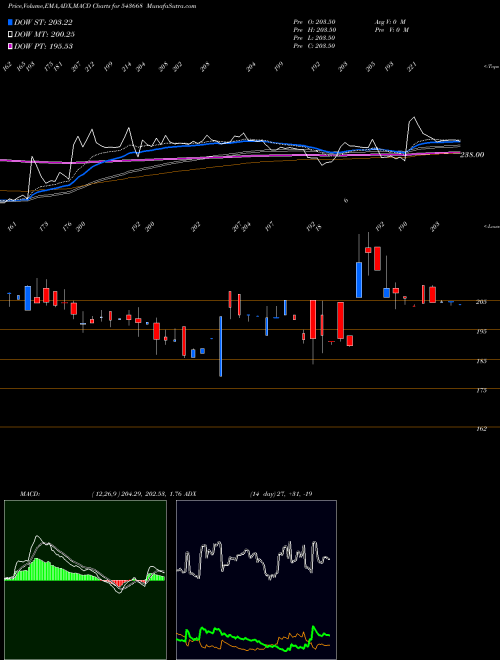Select the DOW MT 200.25 legend label
500x660 pixels.
pos(44,35)
